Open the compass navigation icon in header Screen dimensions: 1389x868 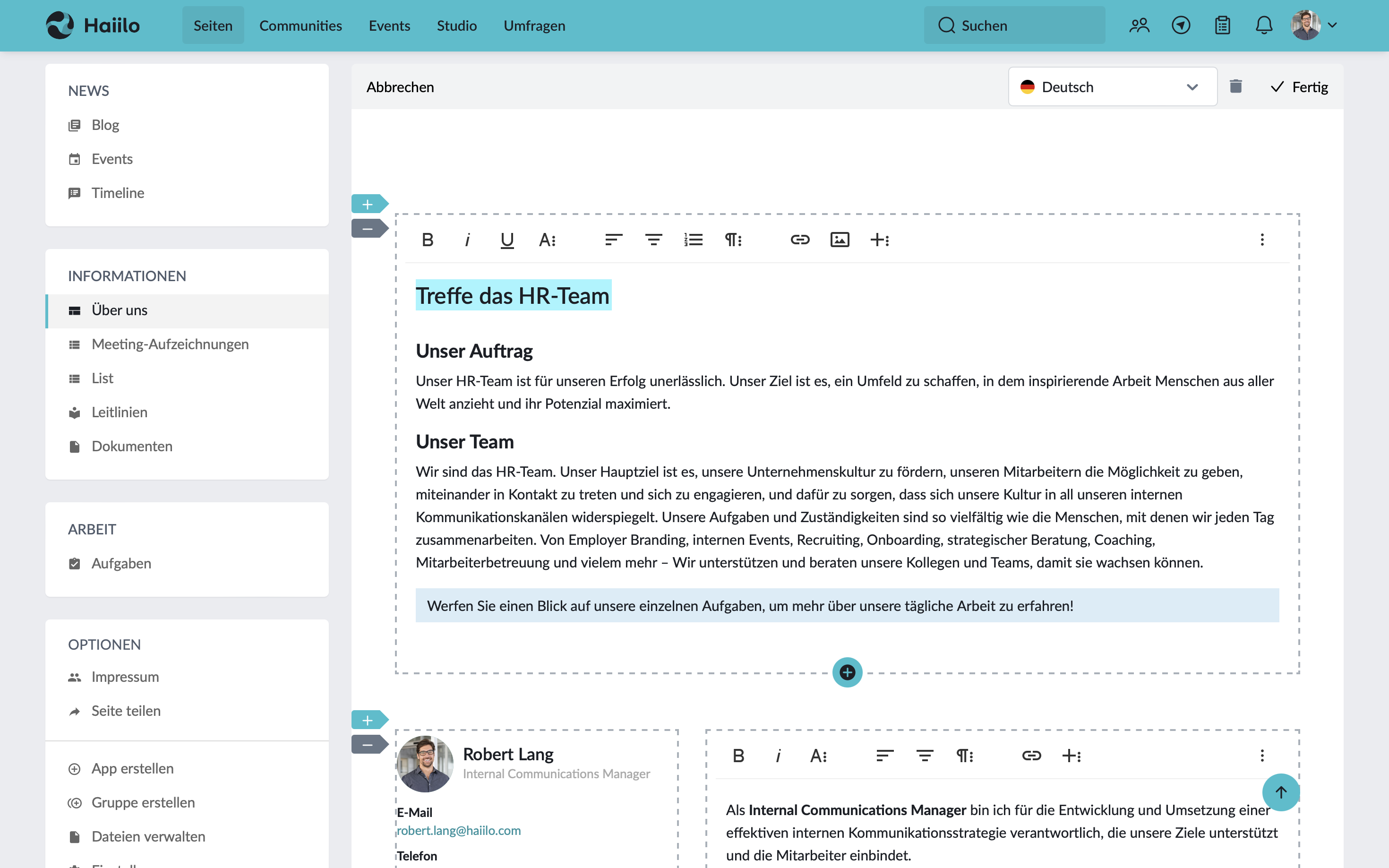tap(1181, 25)
